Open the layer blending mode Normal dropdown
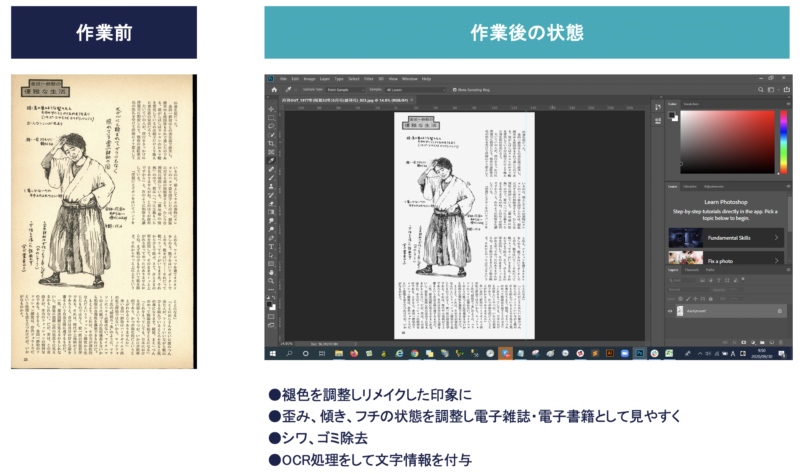The width and height of the screenshot is (800, 474). click(687, 289)
